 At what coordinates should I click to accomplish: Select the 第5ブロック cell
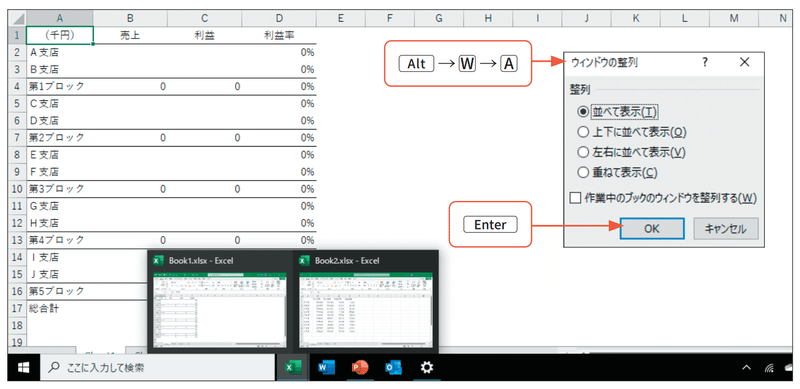(x=60, y=291)
